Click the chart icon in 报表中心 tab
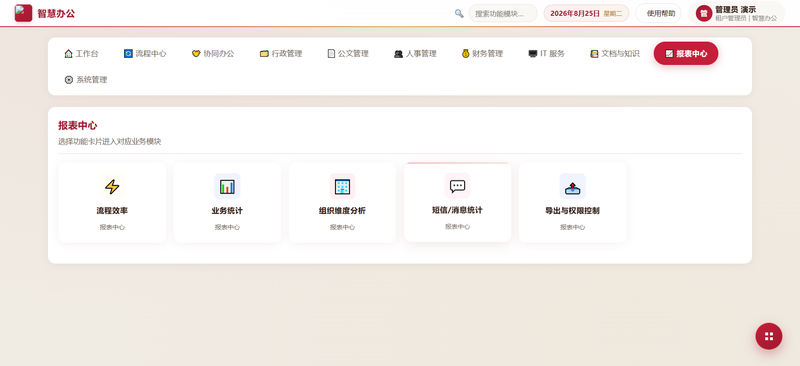This screenshot has width=800, height=366. coord(669,54)
